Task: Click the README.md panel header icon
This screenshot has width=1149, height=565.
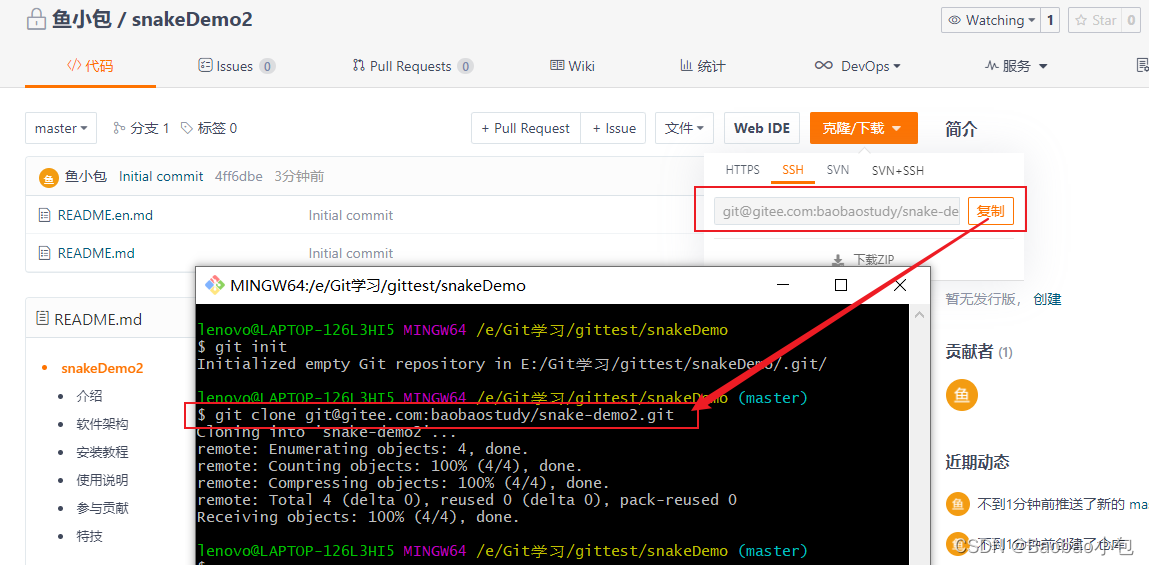Action: [43, 319]
